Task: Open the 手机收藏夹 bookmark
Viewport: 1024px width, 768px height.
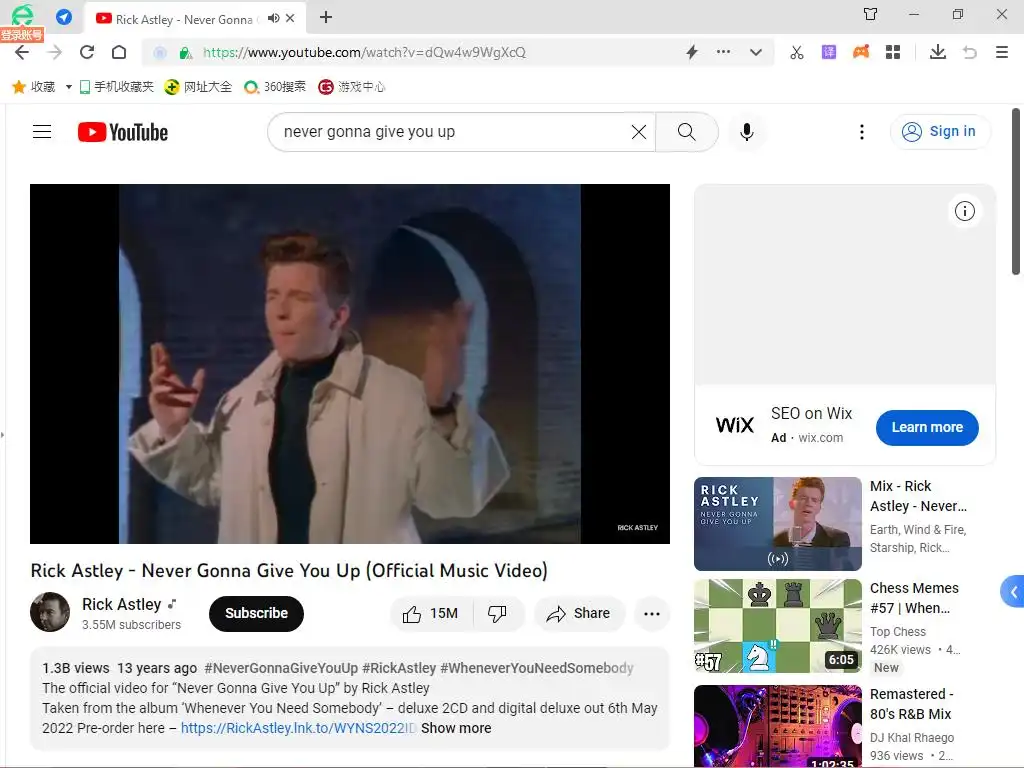Action: pos(116,87)
